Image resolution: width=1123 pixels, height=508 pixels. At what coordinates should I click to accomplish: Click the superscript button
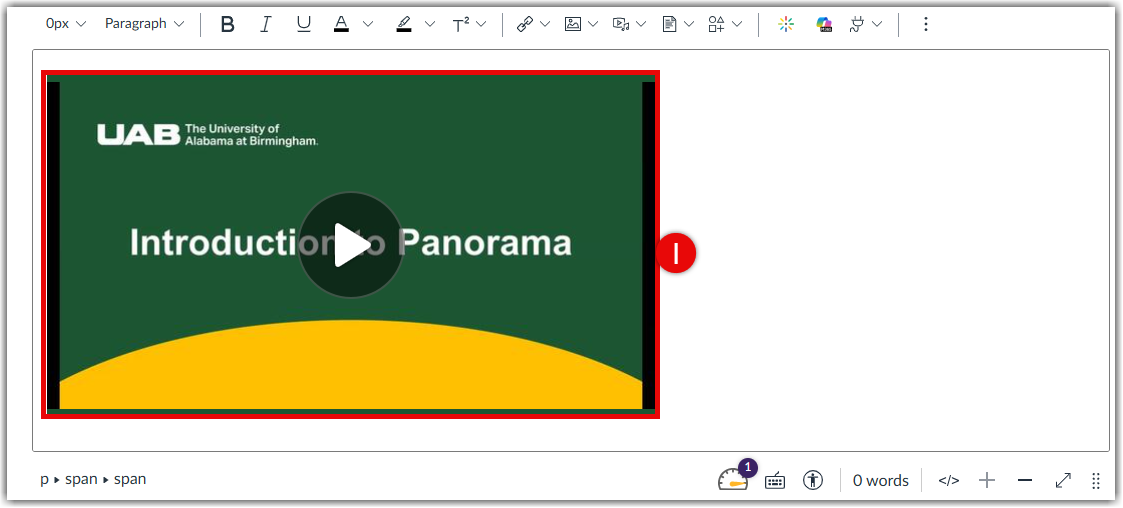(461, 24)
